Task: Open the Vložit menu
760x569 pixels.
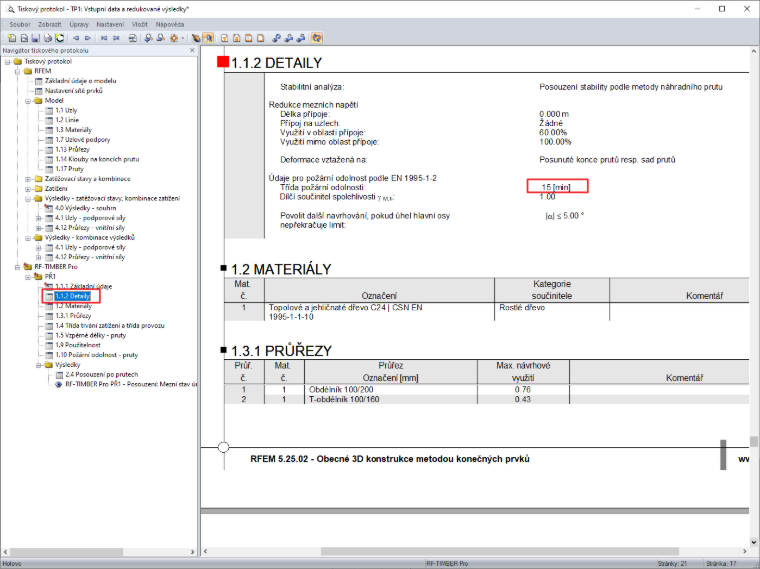Action: point(140,24)
